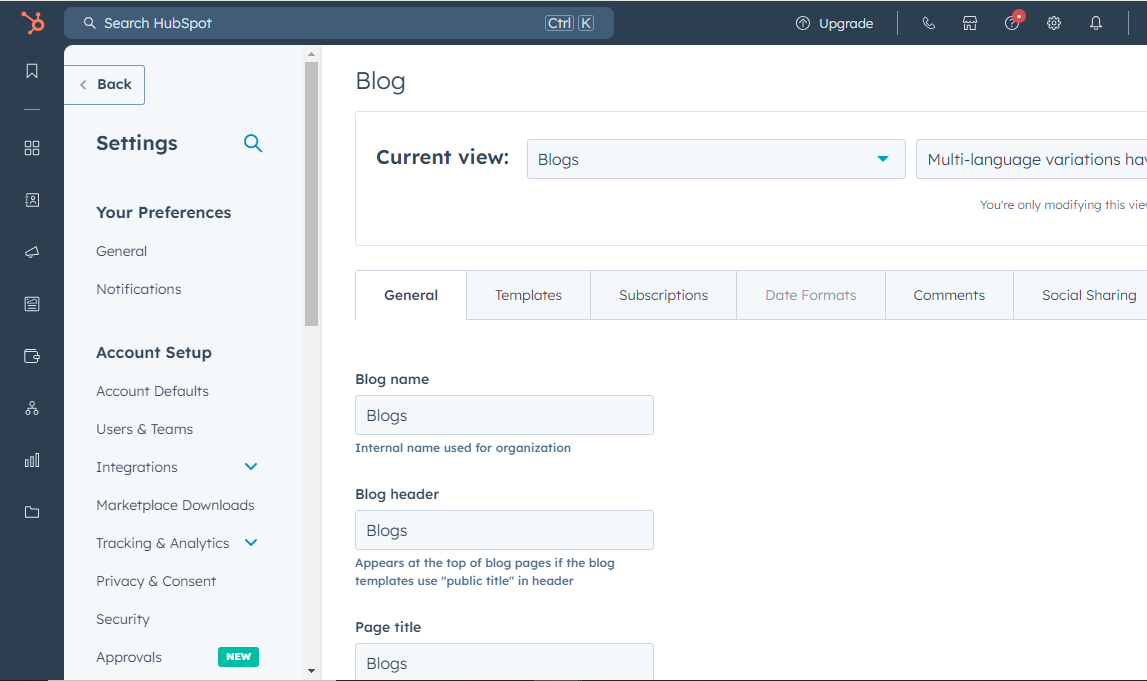The height and width of the screenshot is (681, 1147).
Task: Open the Workspaces grid icon
Action: click(x=32, y=148)
